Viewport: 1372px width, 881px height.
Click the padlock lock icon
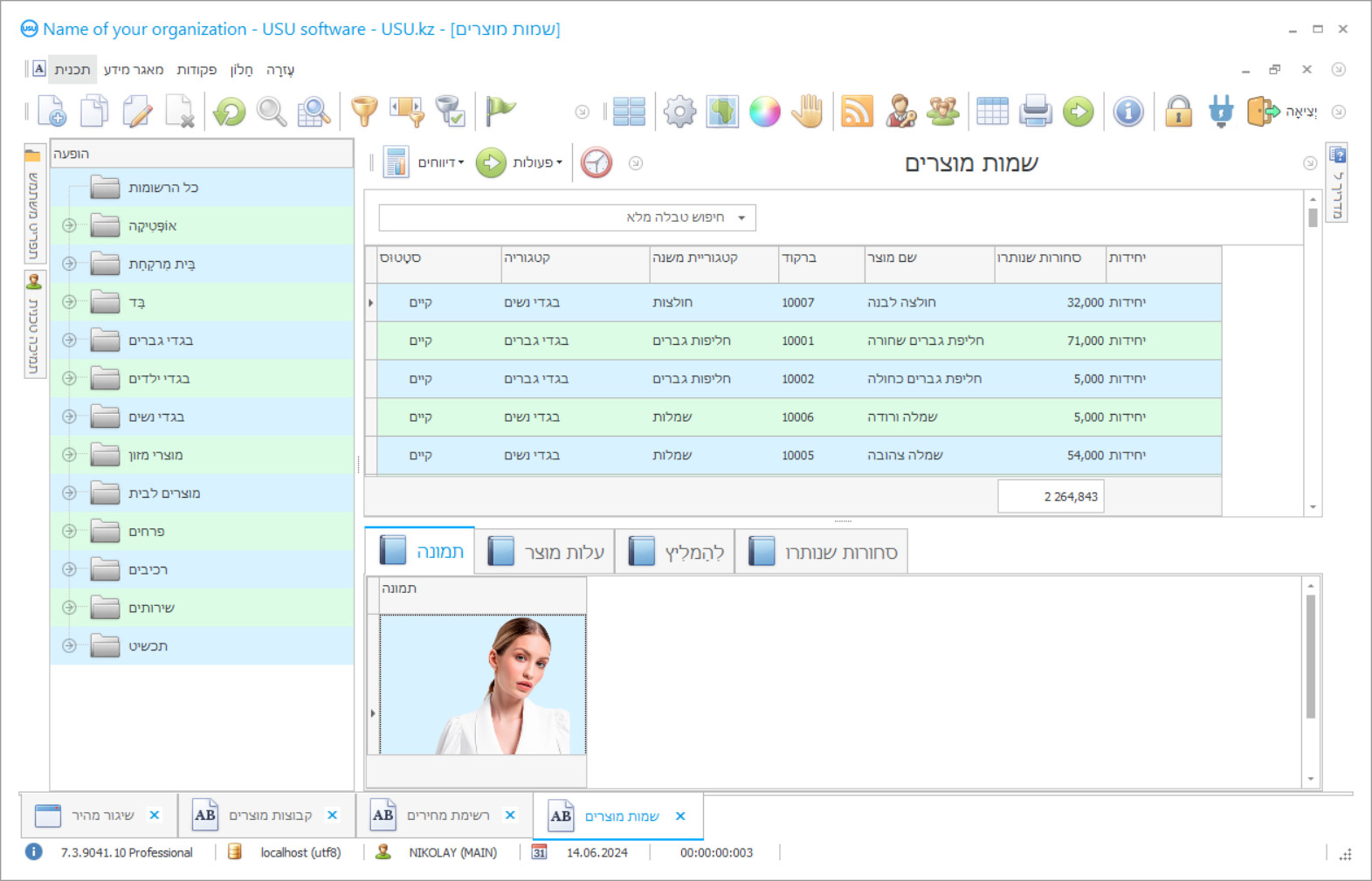coord(1178,112)
